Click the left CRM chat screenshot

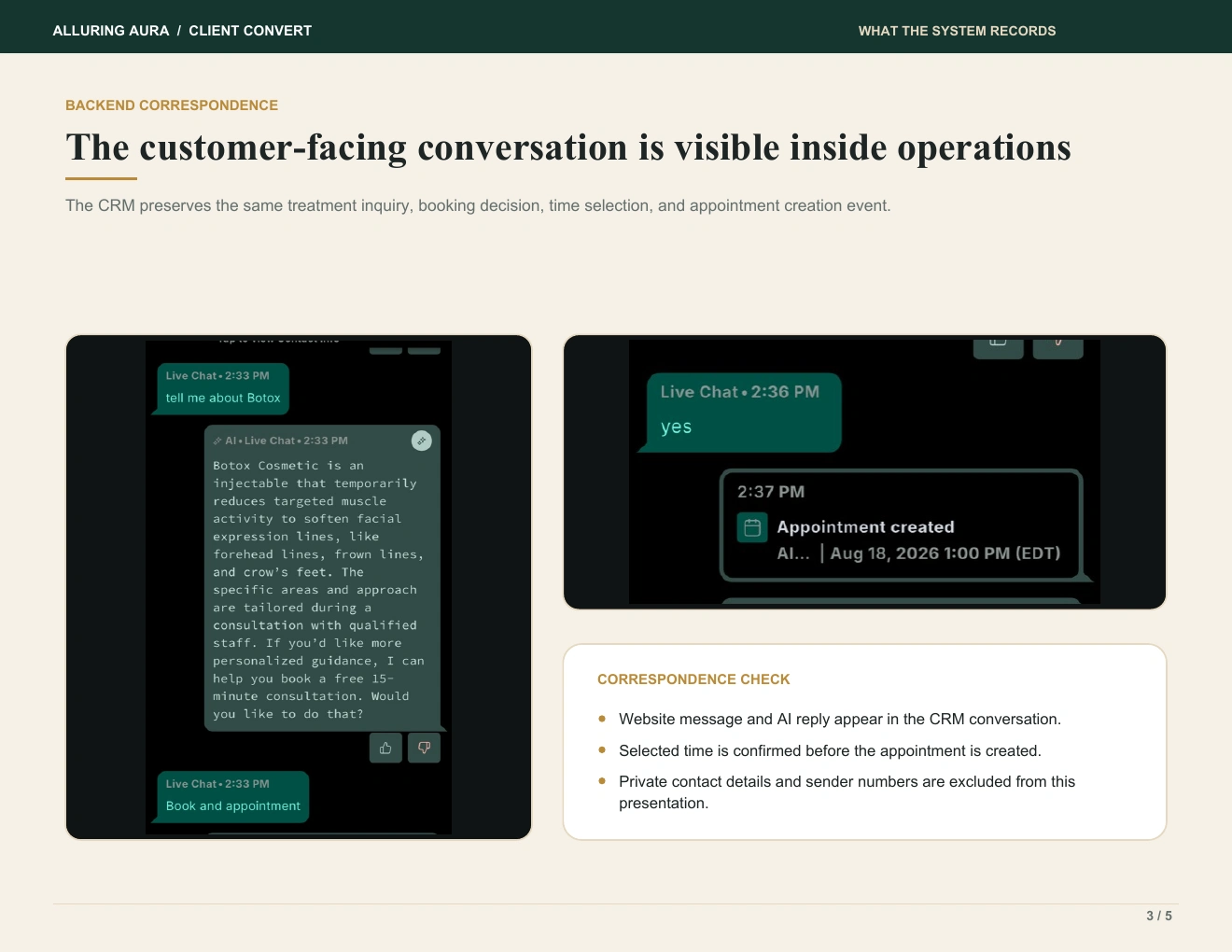click(x=299, y=587)
